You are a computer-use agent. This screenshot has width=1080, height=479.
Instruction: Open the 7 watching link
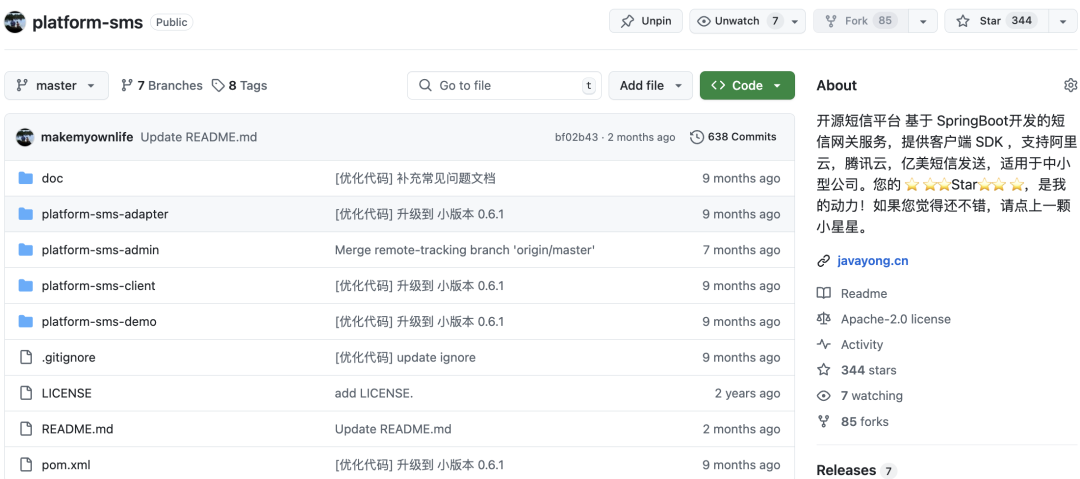click(871, 396)
